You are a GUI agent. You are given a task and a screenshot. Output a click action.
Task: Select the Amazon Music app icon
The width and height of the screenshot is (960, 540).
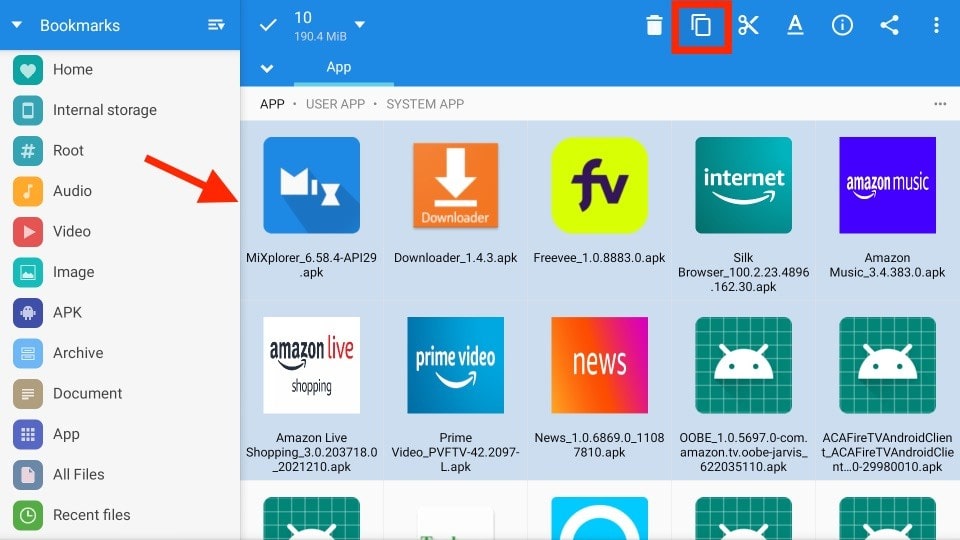[887, 185]
